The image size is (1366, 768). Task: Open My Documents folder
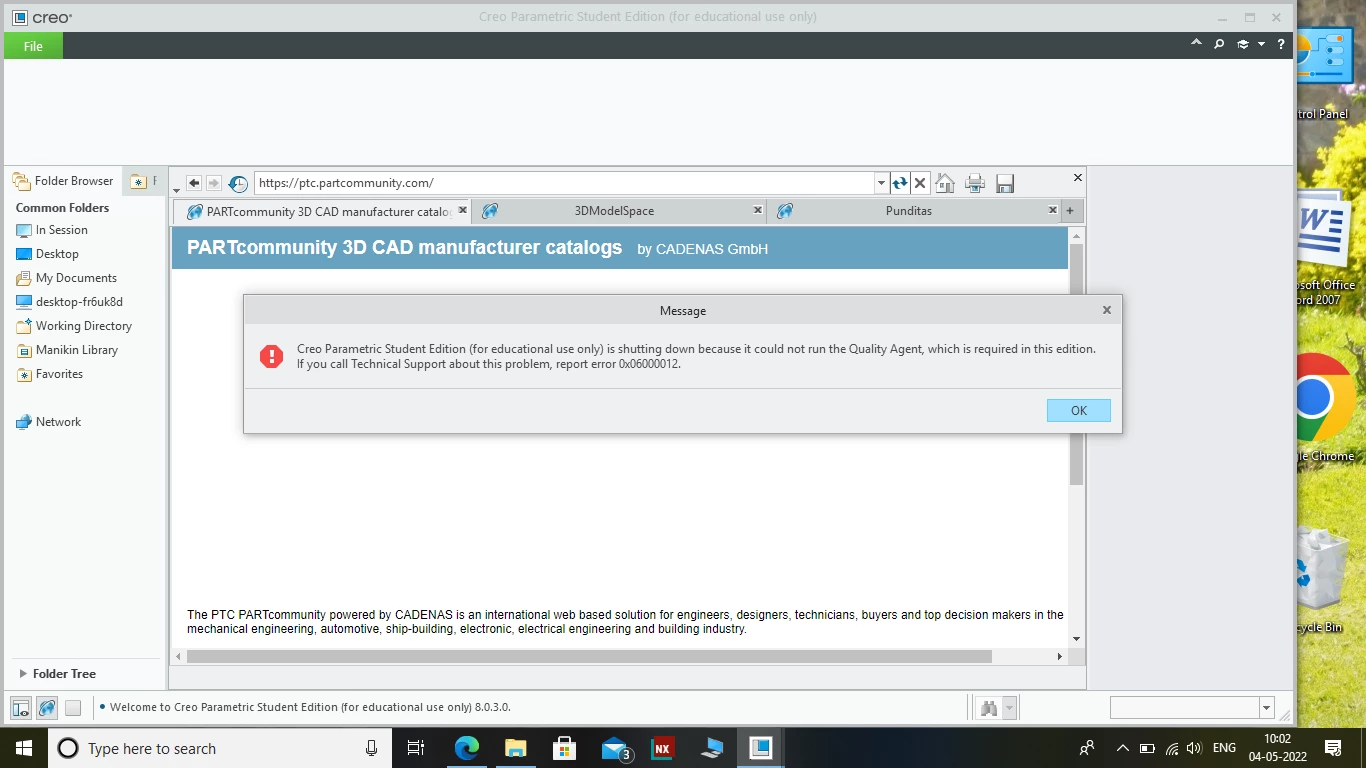coord(66,278)
